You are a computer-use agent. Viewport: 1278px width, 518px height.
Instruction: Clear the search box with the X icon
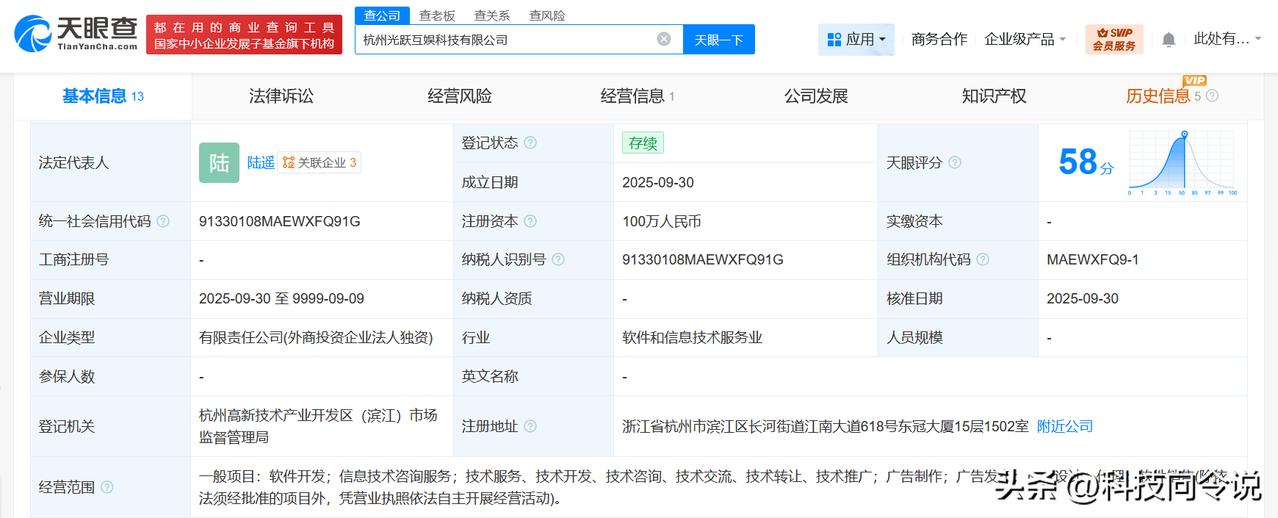click(x=664, y=39)
